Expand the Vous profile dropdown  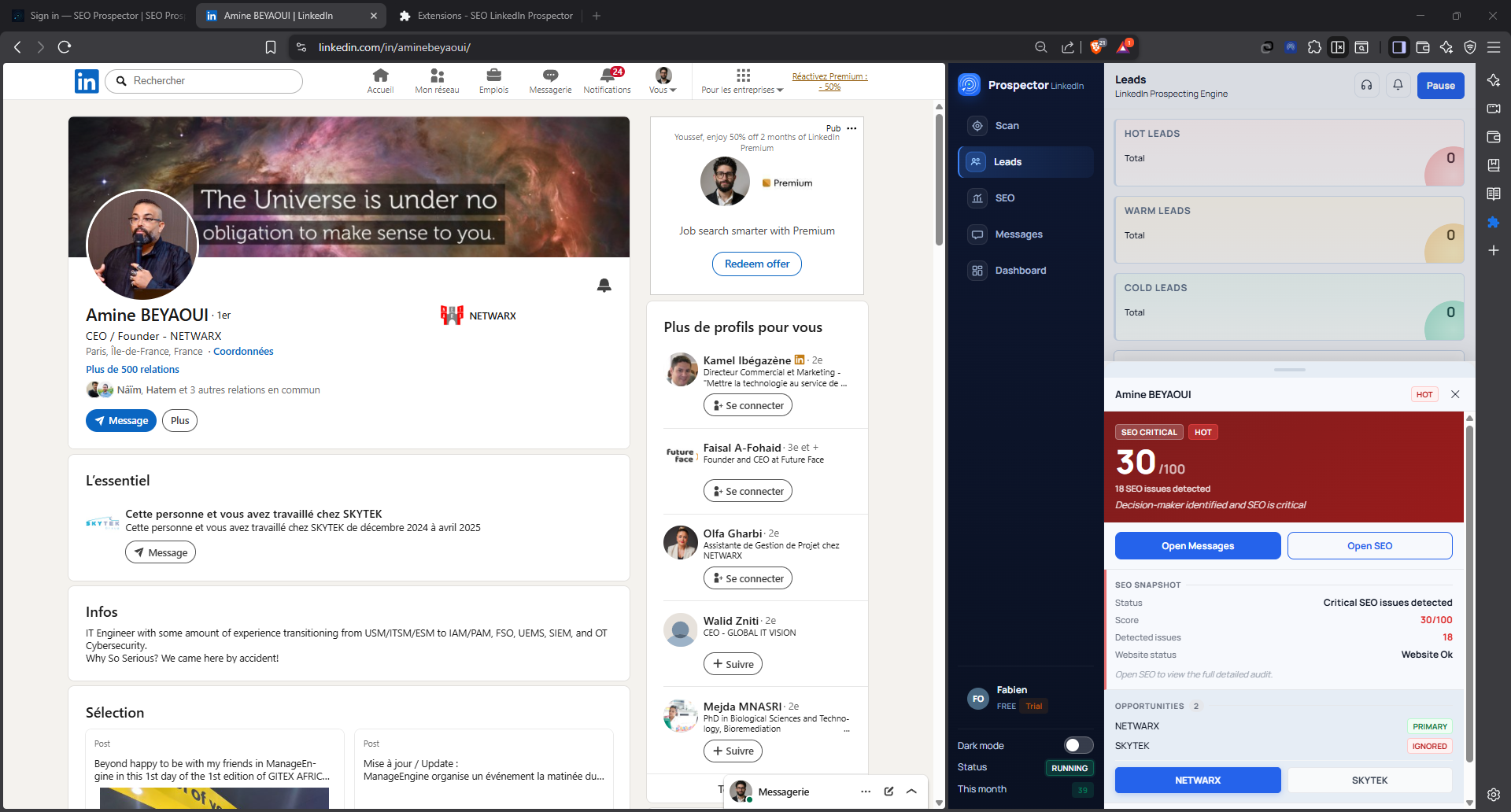tap(663, 81)
